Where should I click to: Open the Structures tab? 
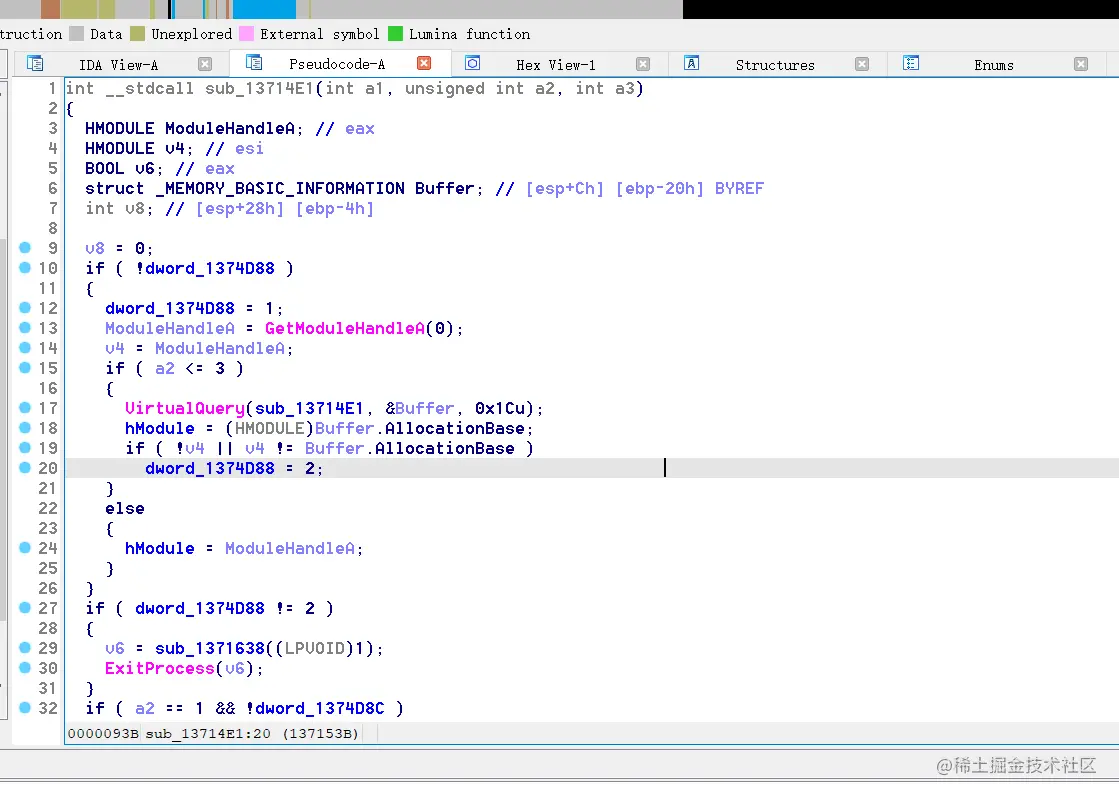coord(775,65)
